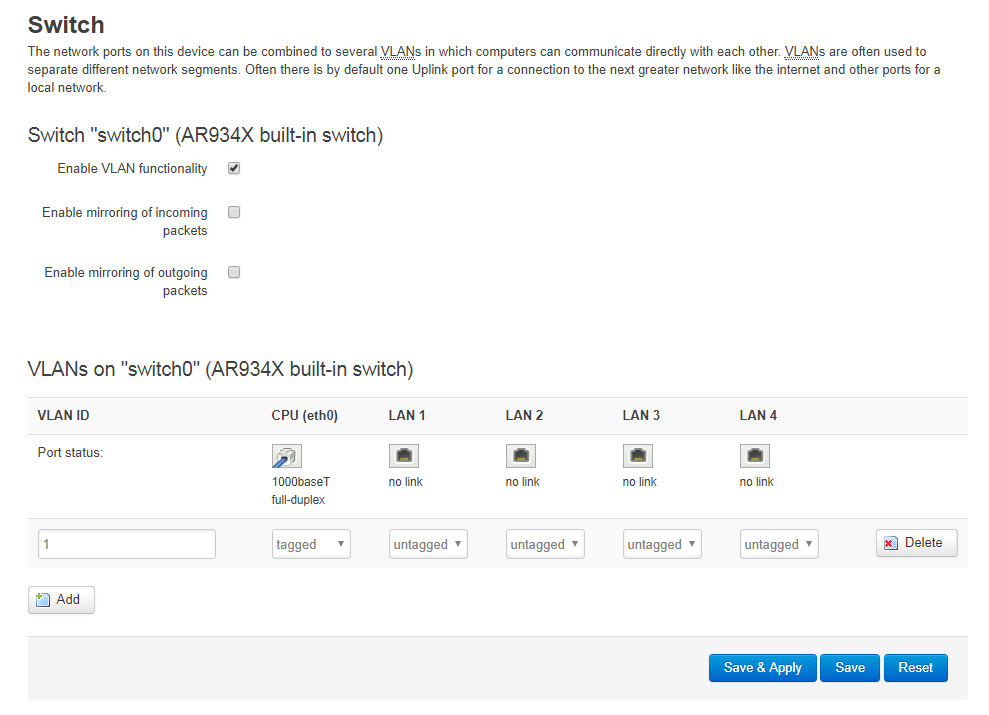This screenshot has height=715, width=989.
Task: Open the LAN 3 untagged dropdown
Action: (x=662, y=544)
